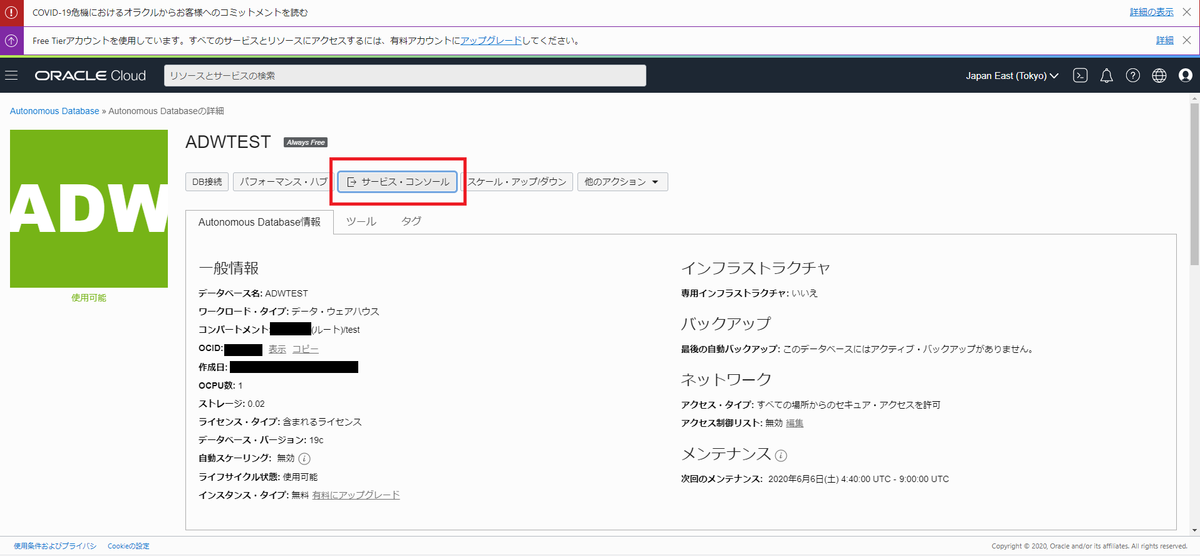This screenshot has height=556, width=1200.
Task: Click the メンテナンス section heading
Action: (x=726, y=453)
